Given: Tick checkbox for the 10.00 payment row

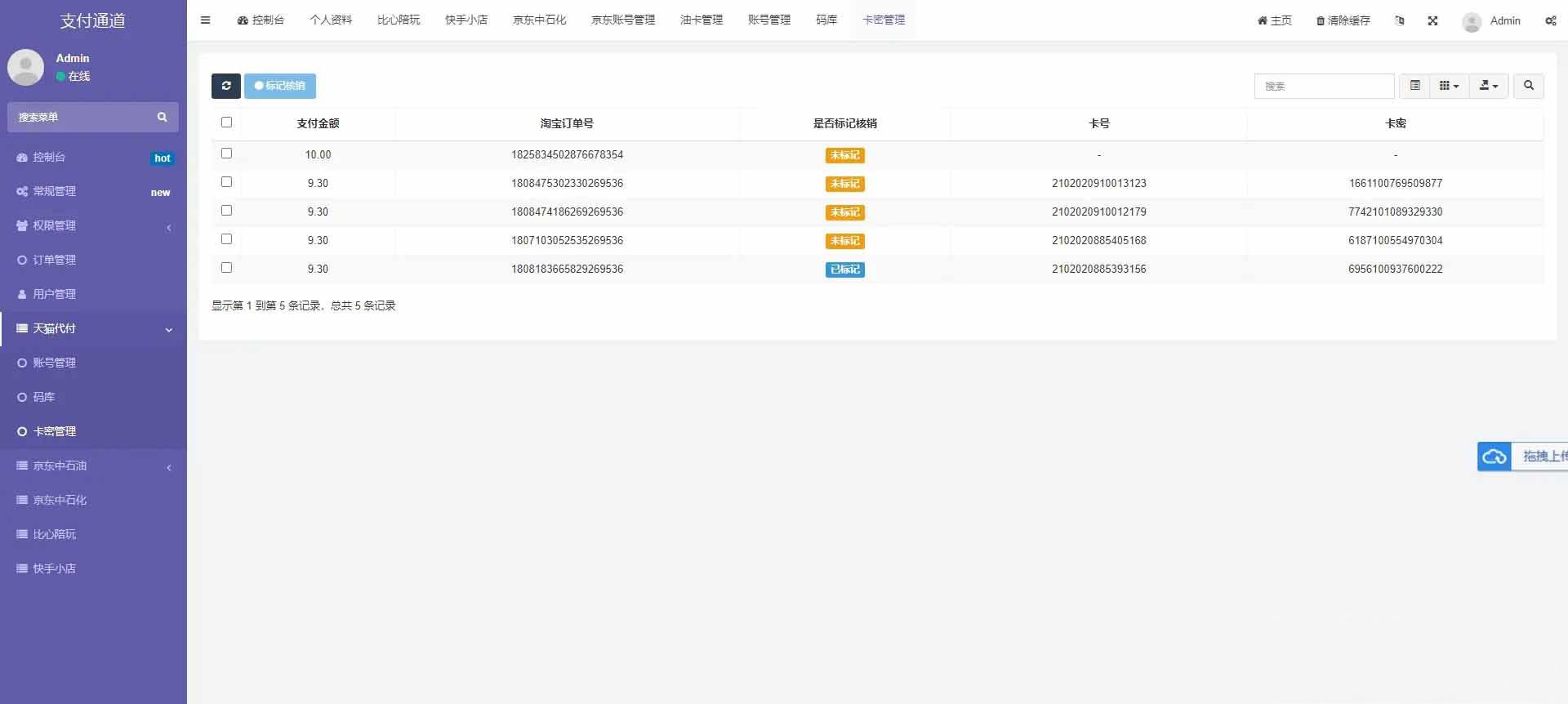Looking at the screenshot, I should 226,154.
